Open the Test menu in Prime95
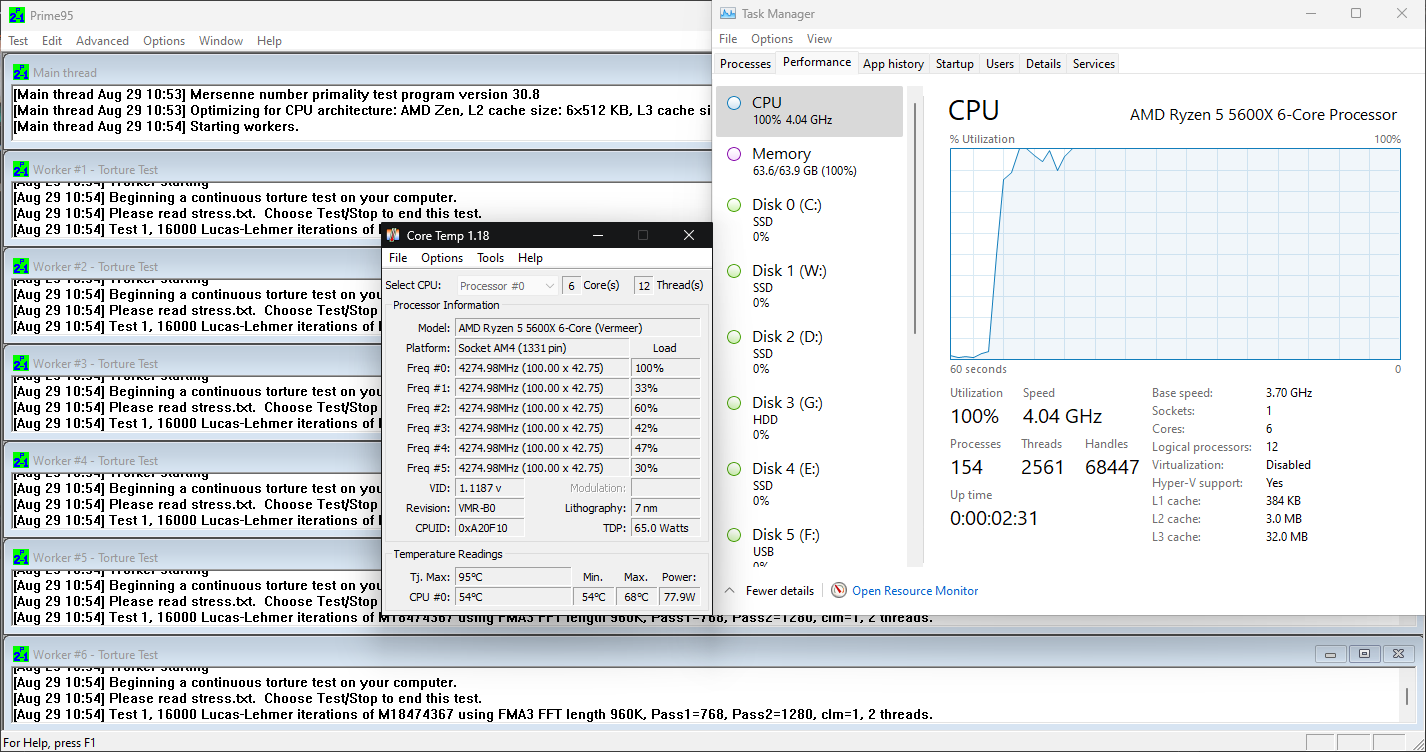 point(18,41)
